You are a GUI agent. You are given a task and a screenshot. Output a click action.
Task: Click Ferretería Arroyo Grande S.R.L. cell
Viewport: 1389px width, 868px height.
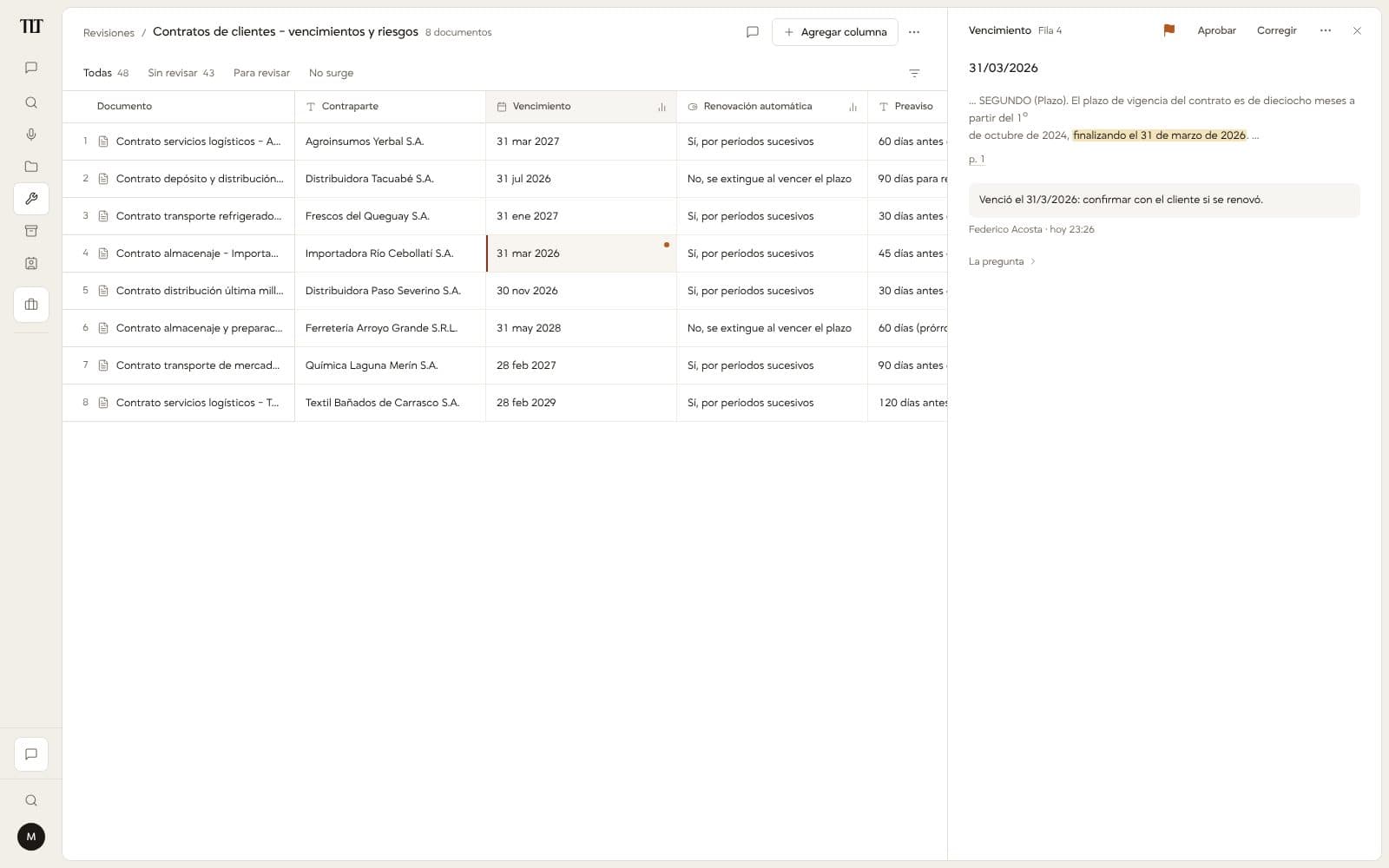pos(390,328)
